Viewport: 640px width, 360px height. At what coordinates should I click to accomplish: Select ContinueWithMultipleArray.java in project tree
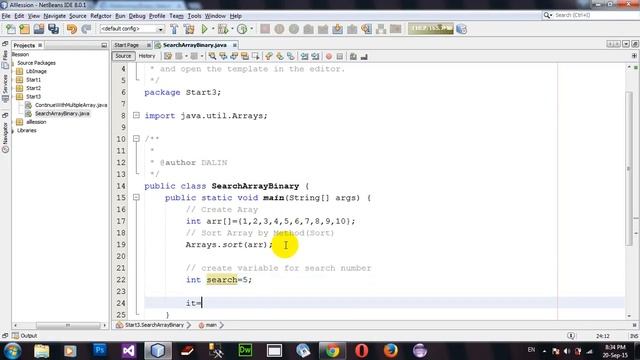[71, 105]
